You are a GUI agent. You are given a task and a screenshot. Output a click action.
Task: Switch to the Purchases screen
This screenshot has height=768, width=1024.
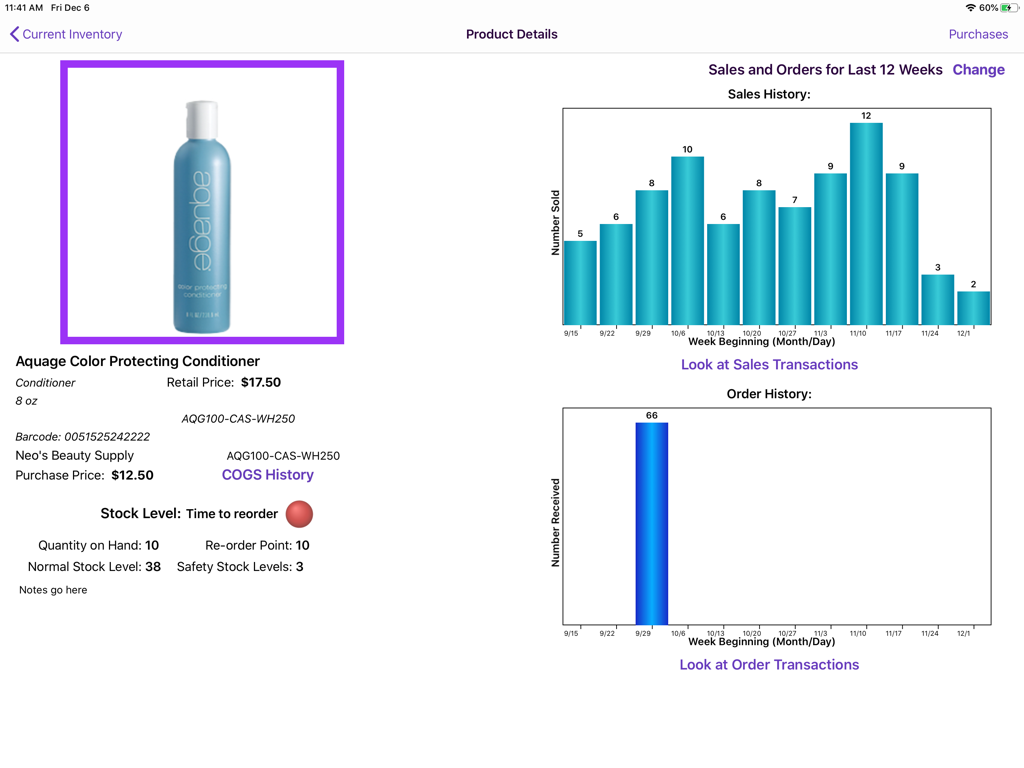pos(978,33)
